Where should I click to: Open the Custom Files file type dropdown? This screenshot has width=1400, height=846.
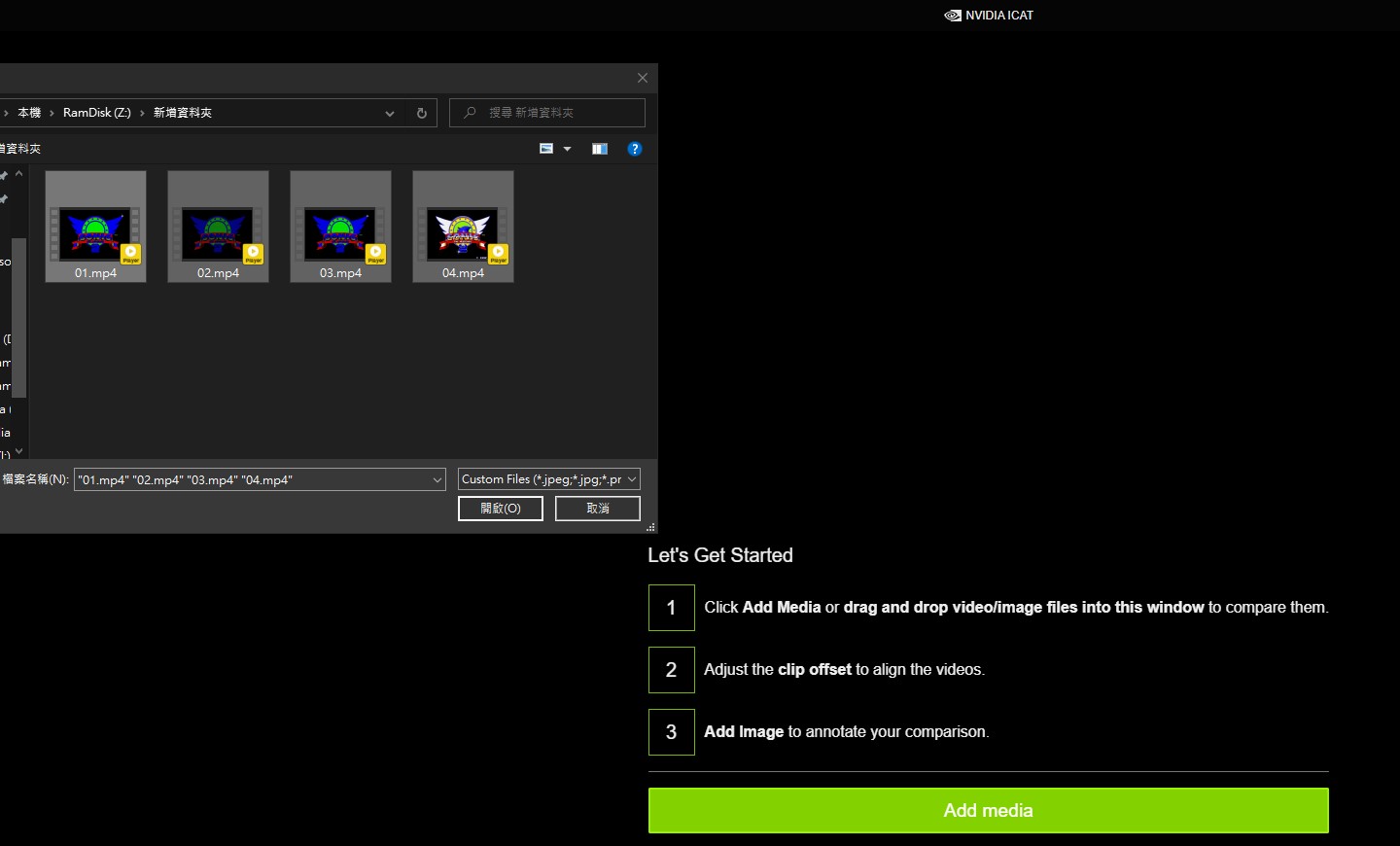click(548, 478)
